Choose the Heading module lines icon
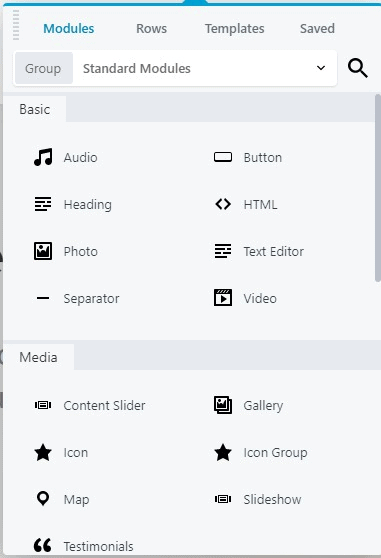The width and height of the screenshot is (381, 558). (x=43, y=204)
